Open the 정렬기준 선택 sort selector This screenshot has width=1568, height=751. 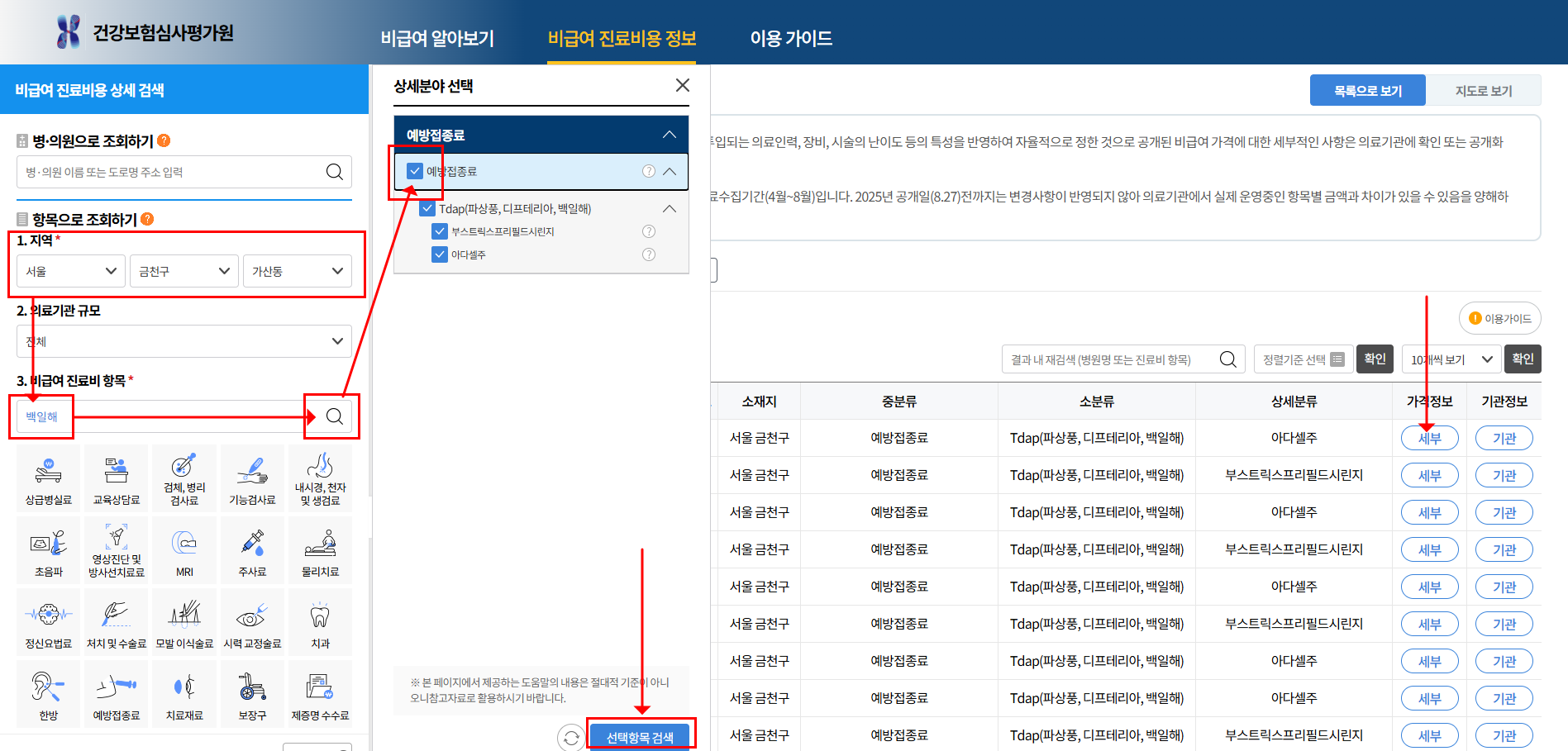pyautogui.click(x=1303, y=359)
